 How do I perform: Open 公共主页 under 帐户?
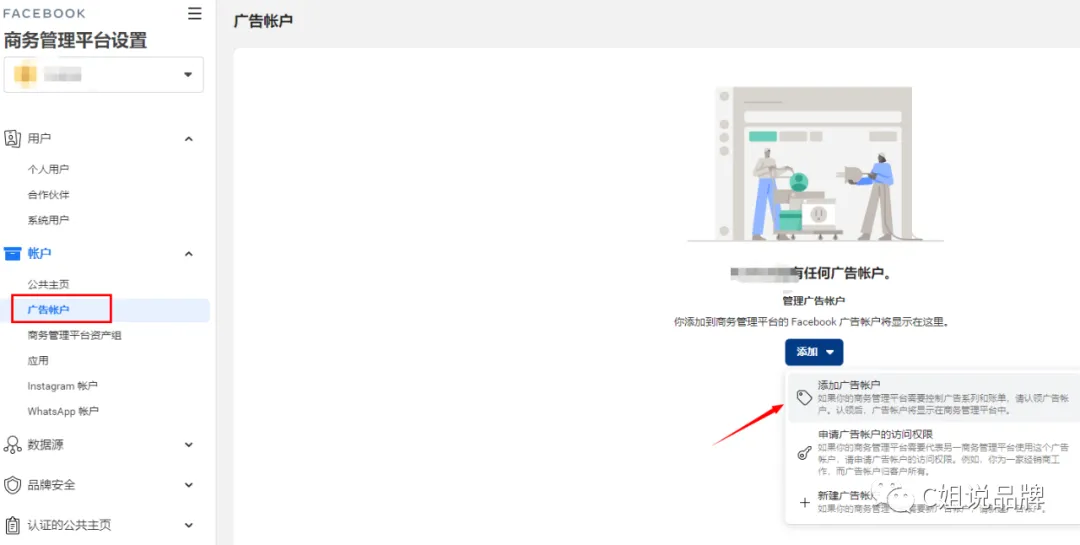click(x=48, y=285)
